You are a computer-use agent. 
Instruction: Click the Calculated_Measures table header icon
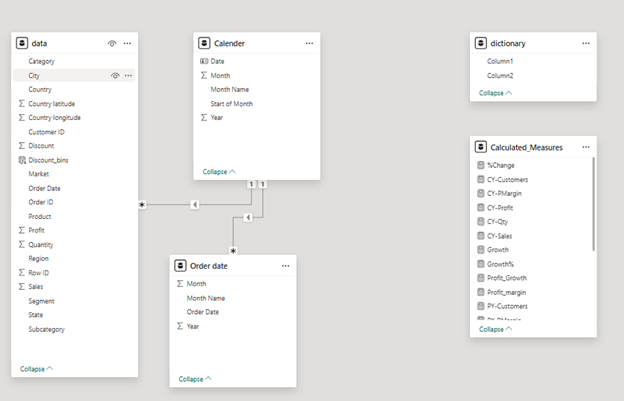tap(481, 147)
